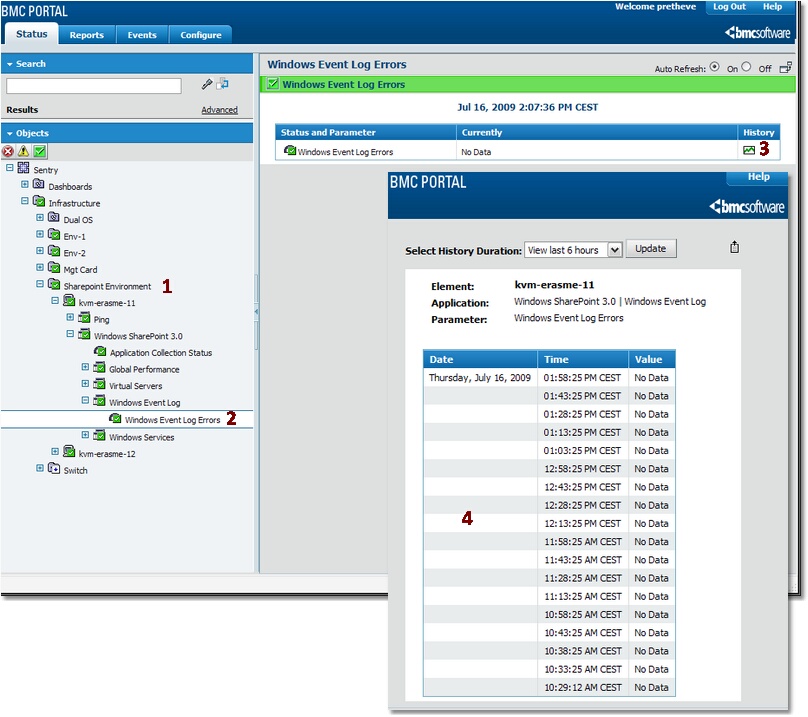Switch to the Status tab

point(31,34)
